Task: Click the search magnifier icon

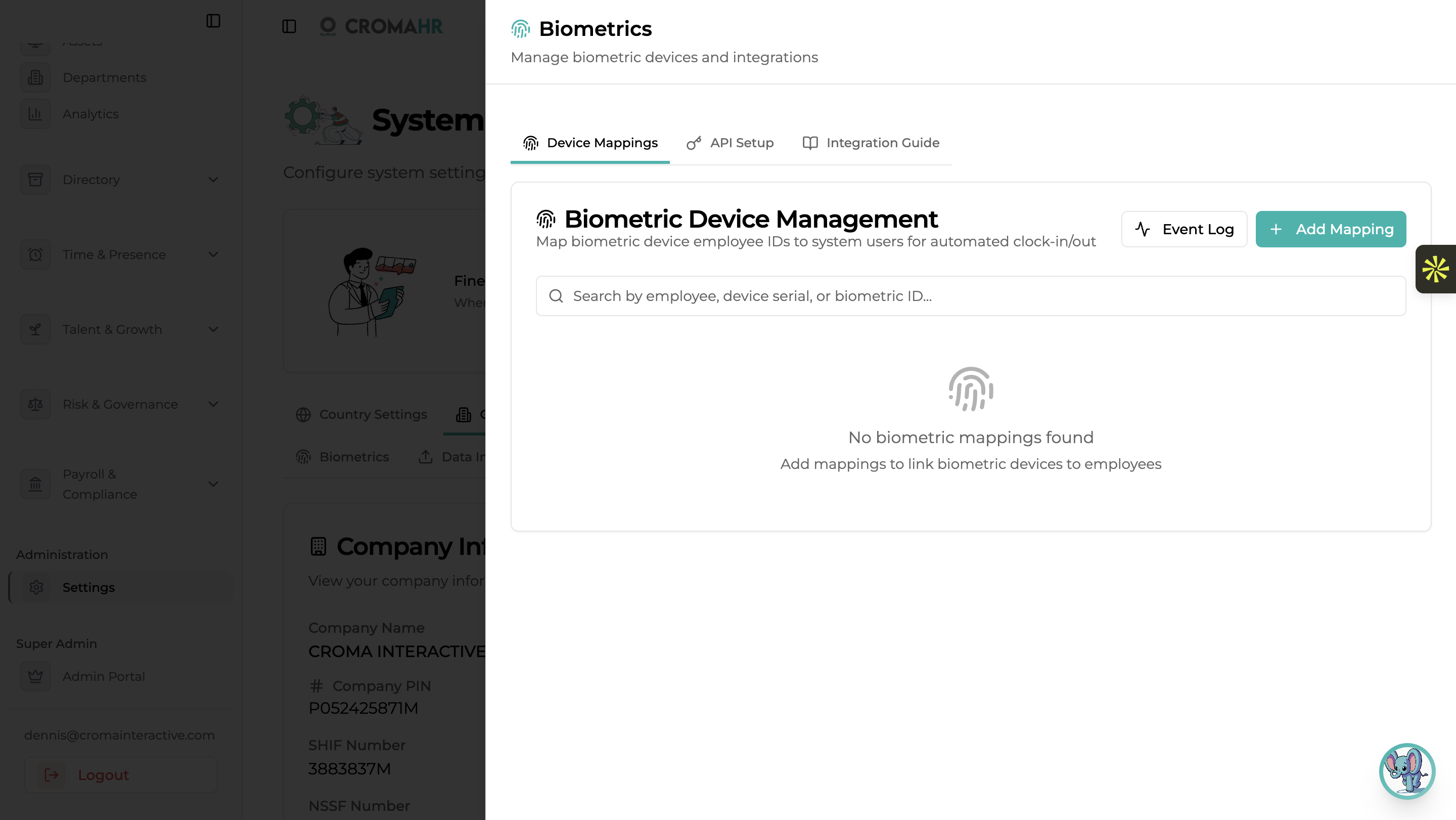Action: [556, 296]
